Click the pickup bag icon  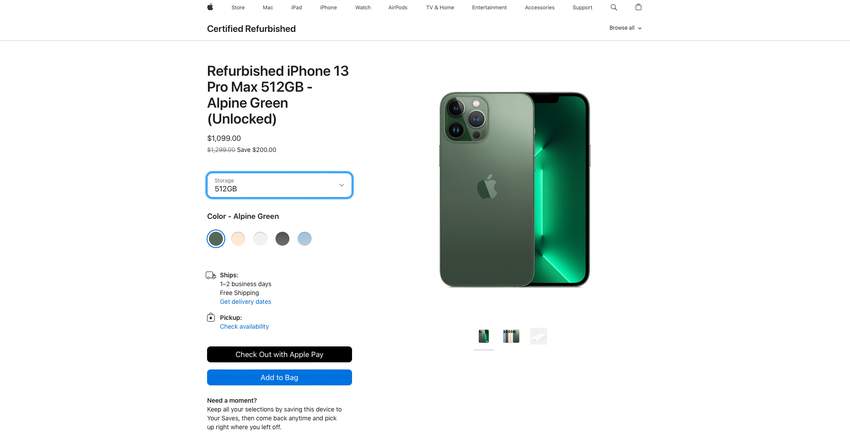pyautogui.click(x=211, y=317)
